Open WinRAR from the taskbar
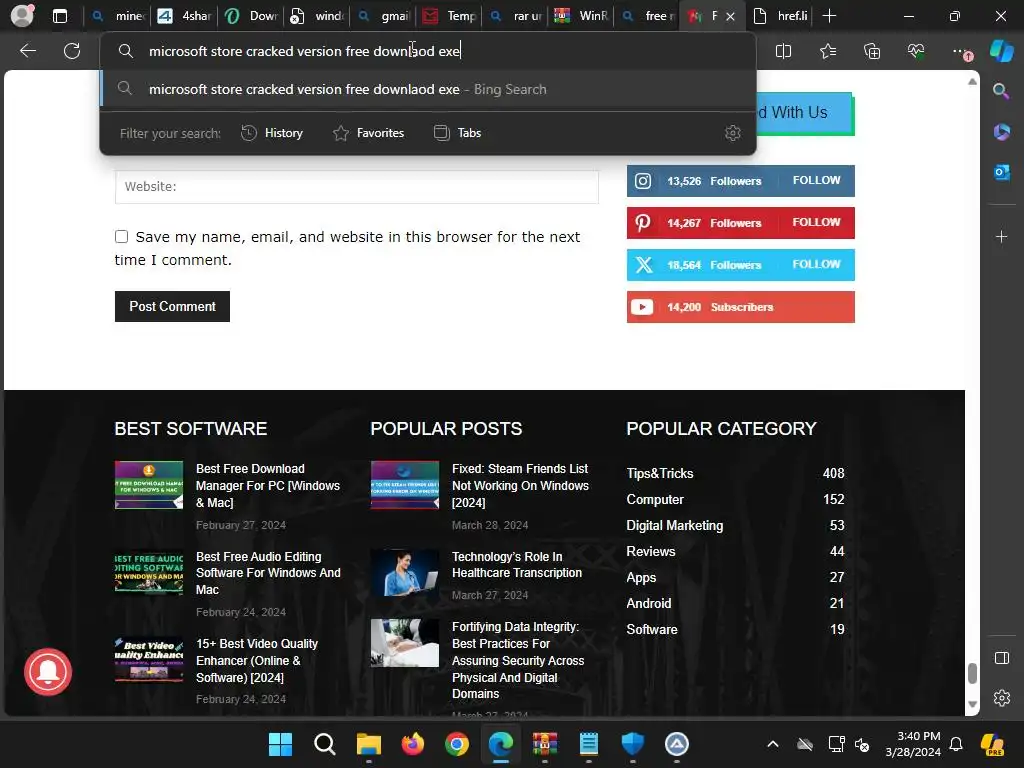The image size is (1024, 768). click(545, 744)
